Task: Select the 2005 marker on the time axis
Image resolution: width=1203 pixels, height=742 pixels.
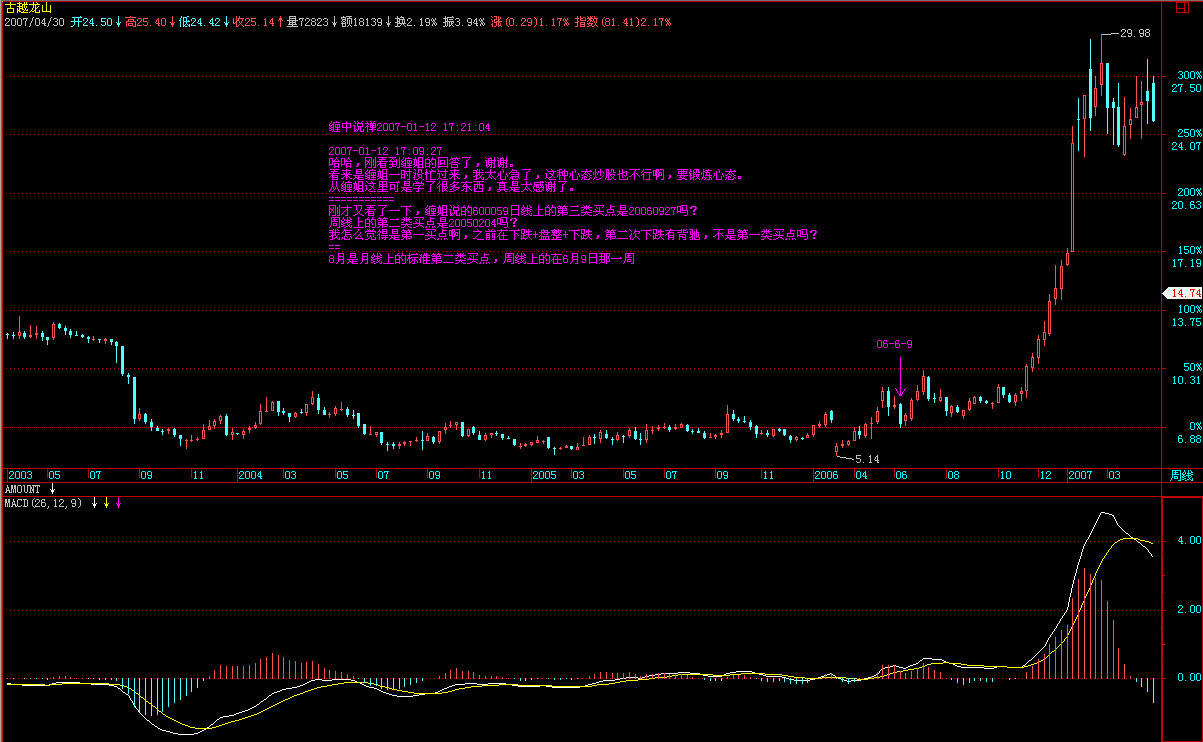Action: tap(544, 475)
